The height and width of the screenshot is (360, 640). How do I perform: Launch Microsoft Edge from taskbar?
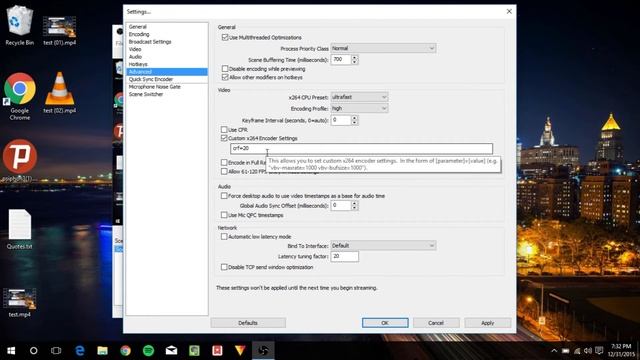pos(80,351)
